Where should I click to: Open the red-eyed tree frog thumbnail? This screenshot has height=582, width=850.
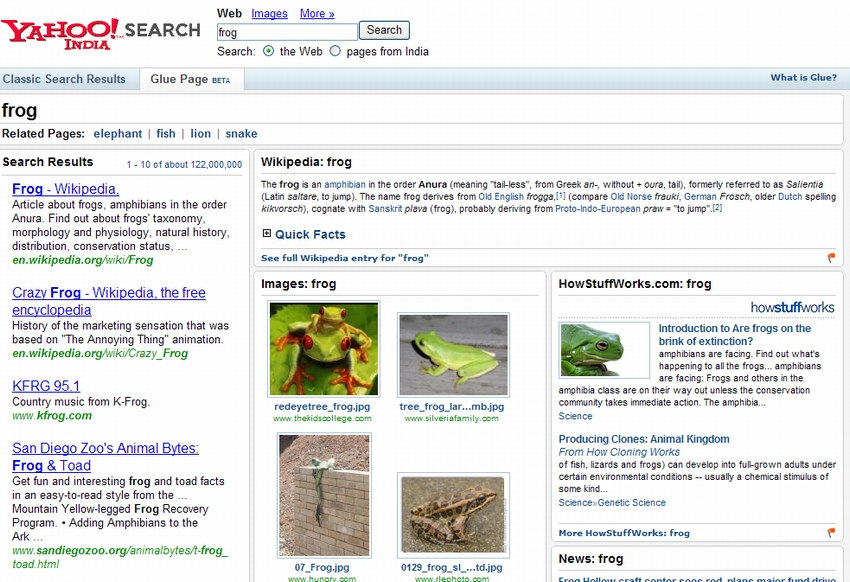click(324, 349)
